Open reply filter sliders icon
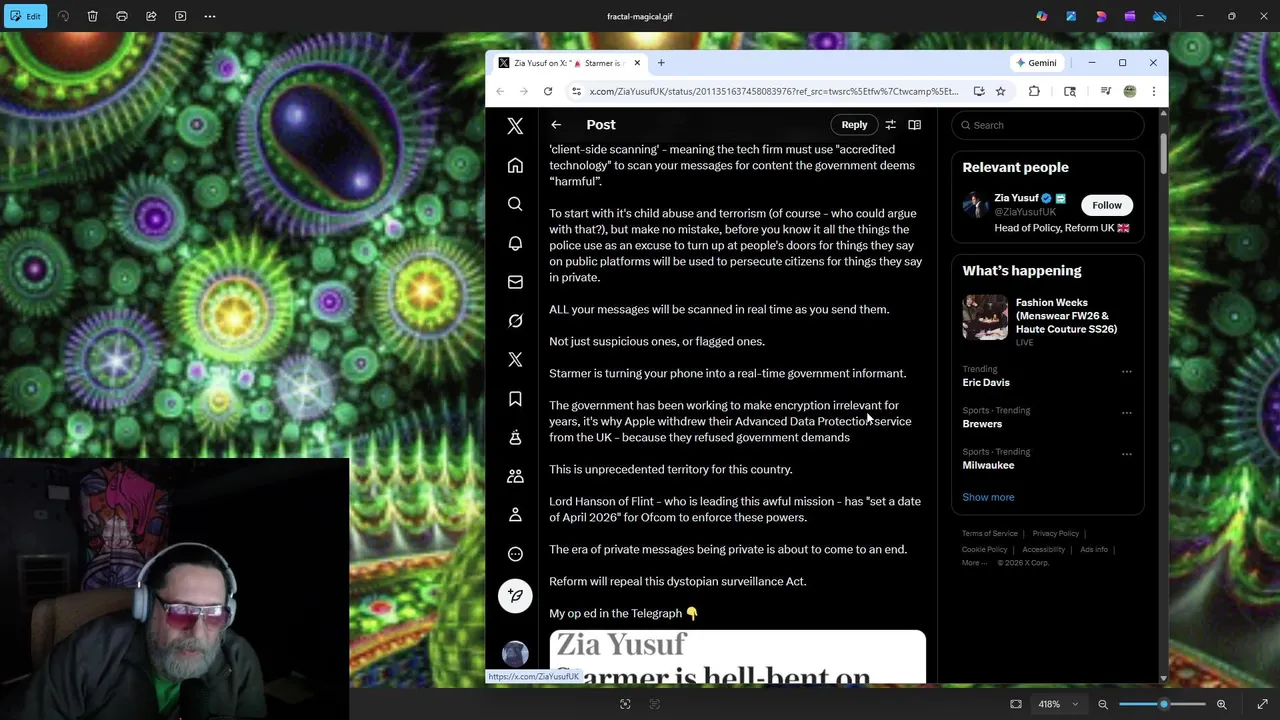Screen dimensions: 1280x720 [890, 125]
